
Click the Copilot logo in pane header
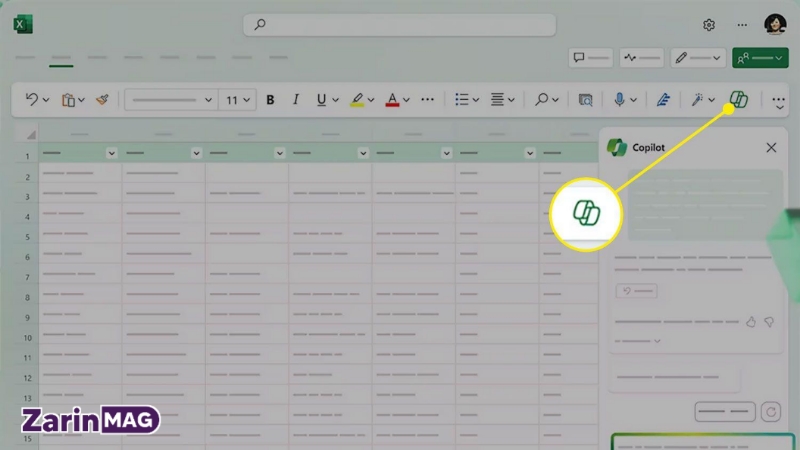click(x=616, y=147)
